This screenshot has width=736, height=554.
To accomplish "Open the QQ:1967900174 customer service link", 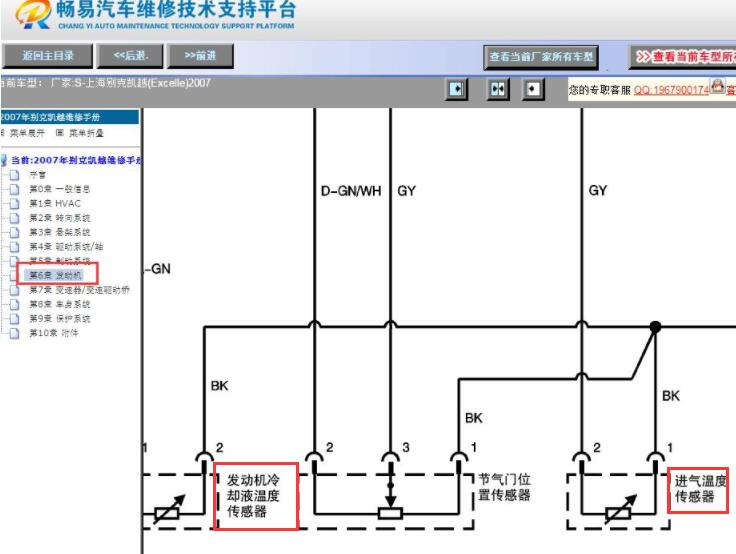I will (671, 90).
